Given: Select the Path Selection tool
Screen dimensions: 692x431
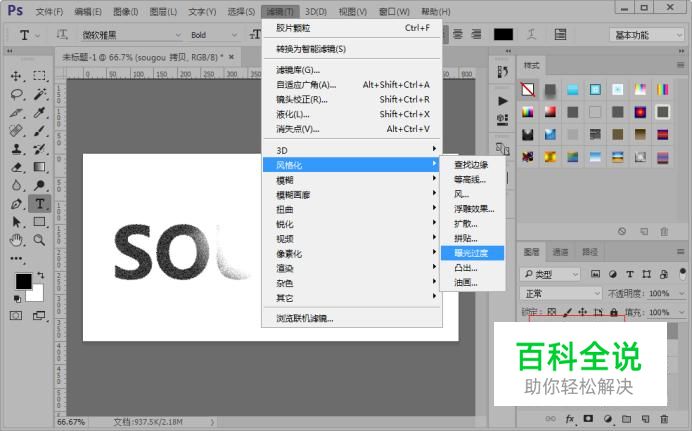Looking at the screenshot, I should click(16, 222).
